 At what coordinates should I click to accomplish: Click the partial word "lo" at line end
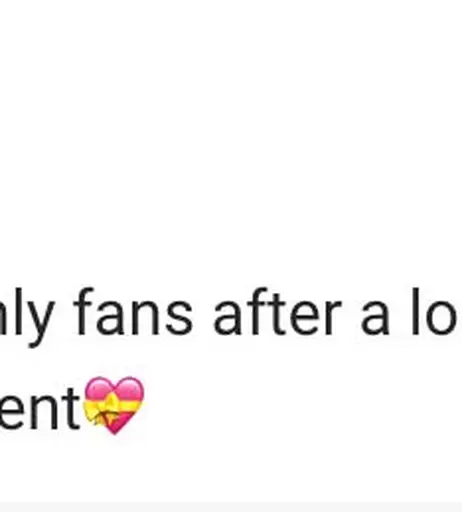pos(434,312)
